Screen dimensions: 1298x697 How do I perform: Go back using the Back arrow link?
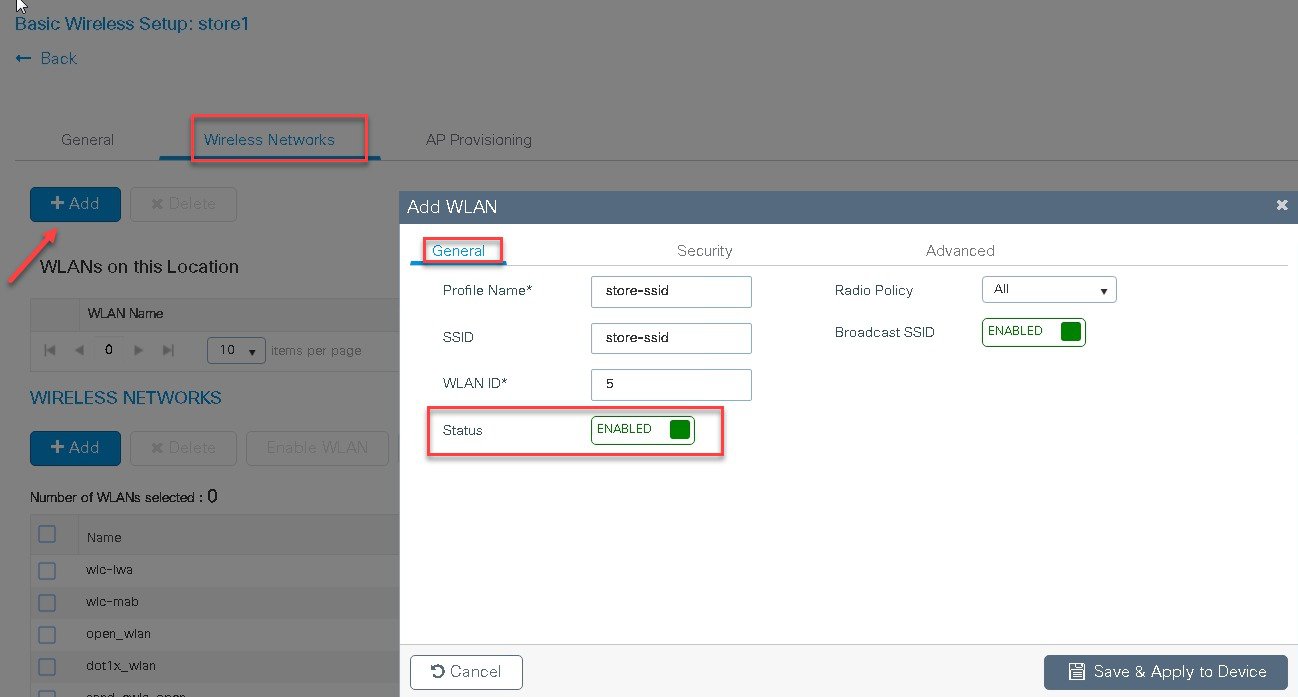coord(46,58)
